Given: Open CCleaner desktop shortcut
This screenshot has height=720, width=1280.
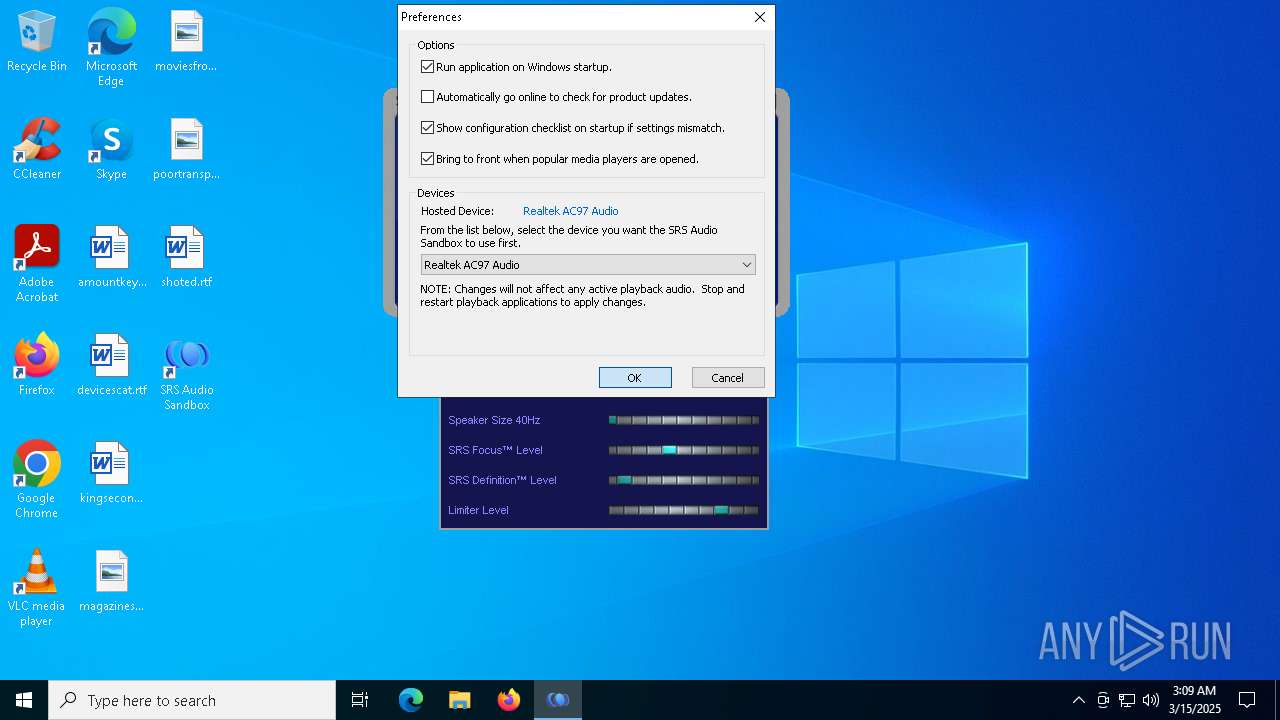Looking at the screenshot, I should tap(37, 150).
